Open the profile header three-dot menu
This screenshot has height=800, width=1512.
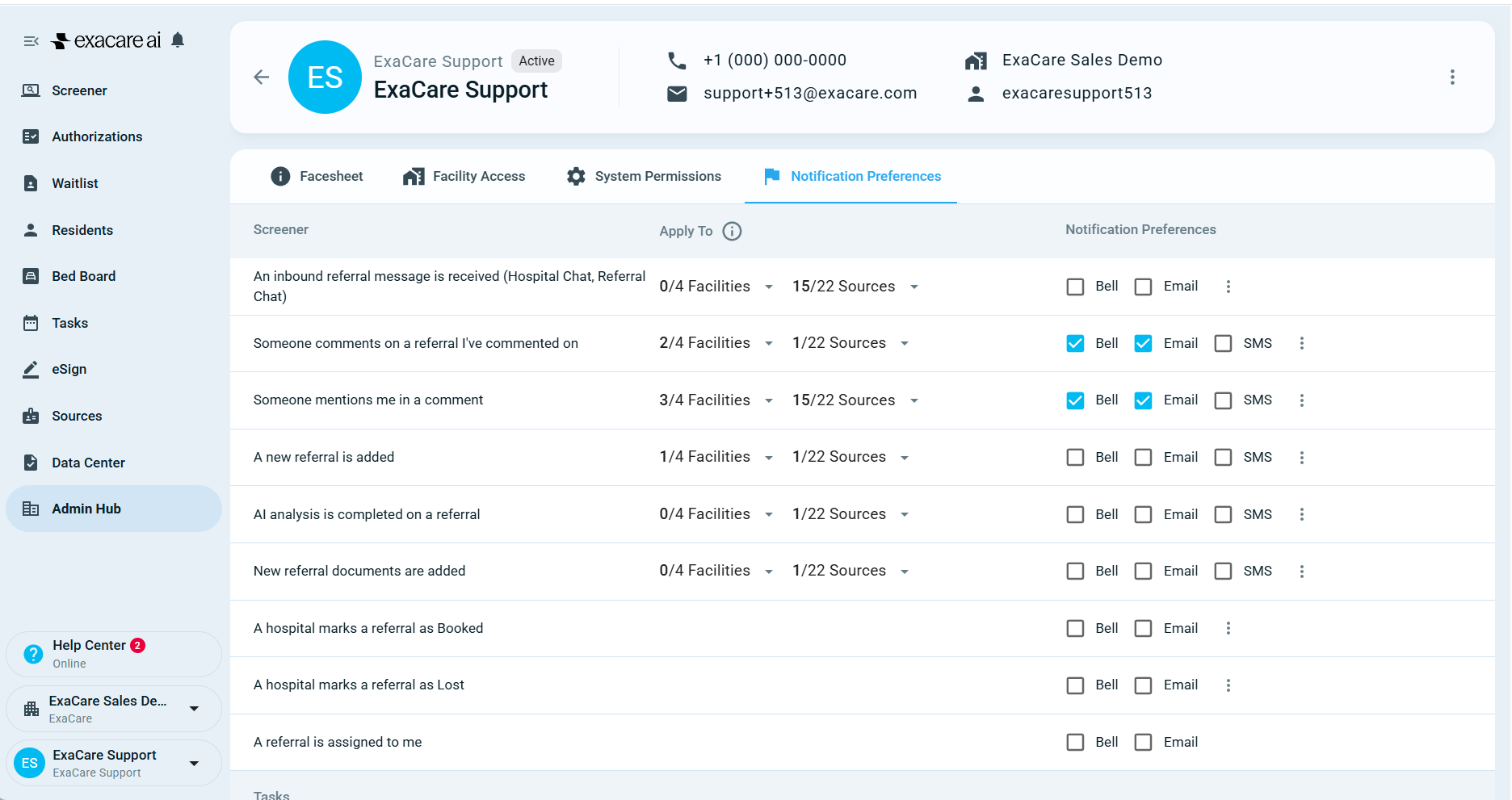click(x=1452, y=77)
